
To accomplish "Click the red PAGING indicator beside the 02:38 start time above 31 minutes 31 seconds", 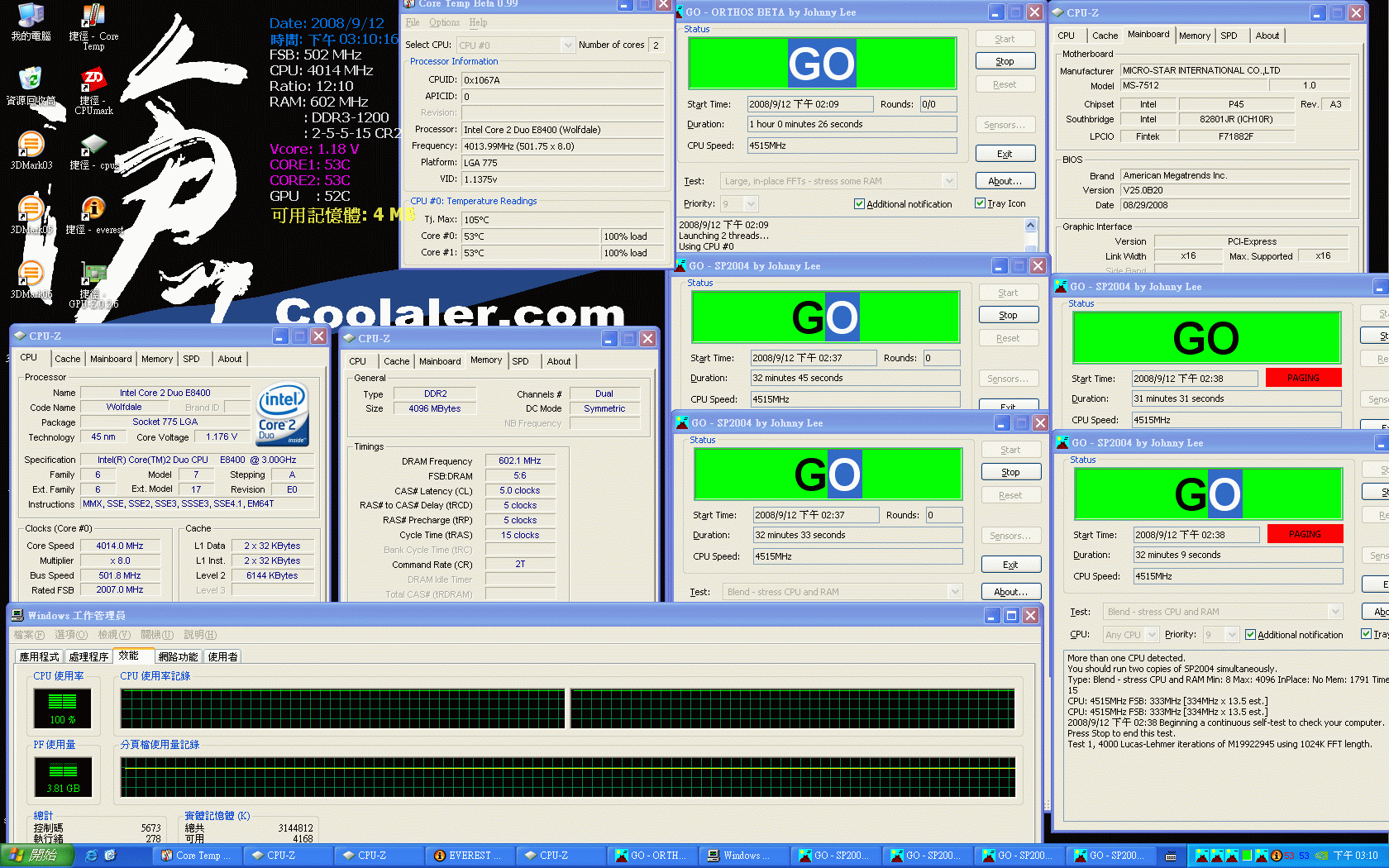I will pos(1303,378).
